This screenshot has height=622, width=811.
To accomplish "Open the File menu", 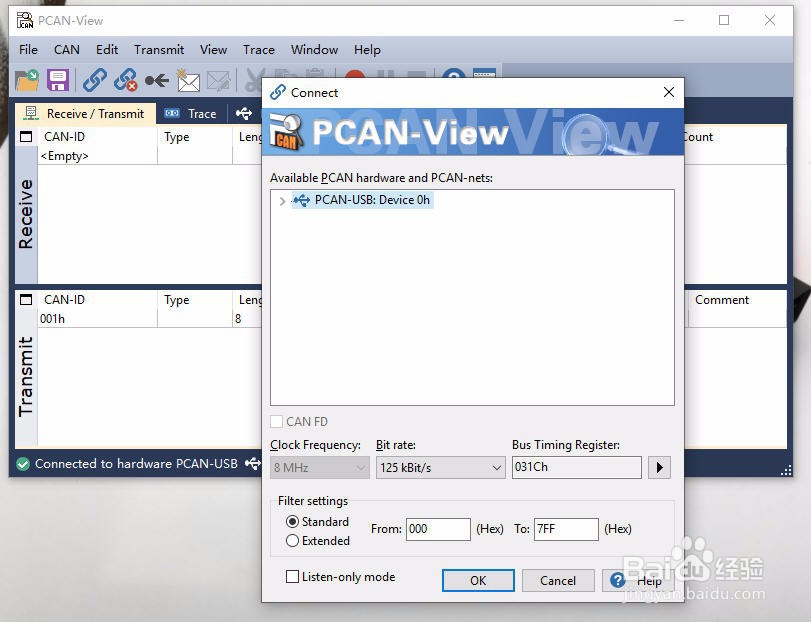I will (28, 50).
